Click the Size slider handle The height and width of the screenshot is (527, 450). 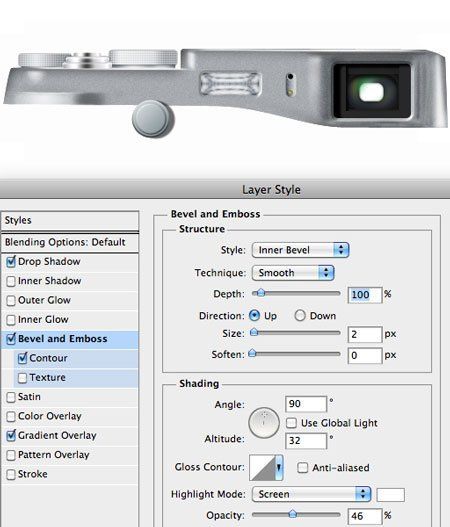pos(254,333)
